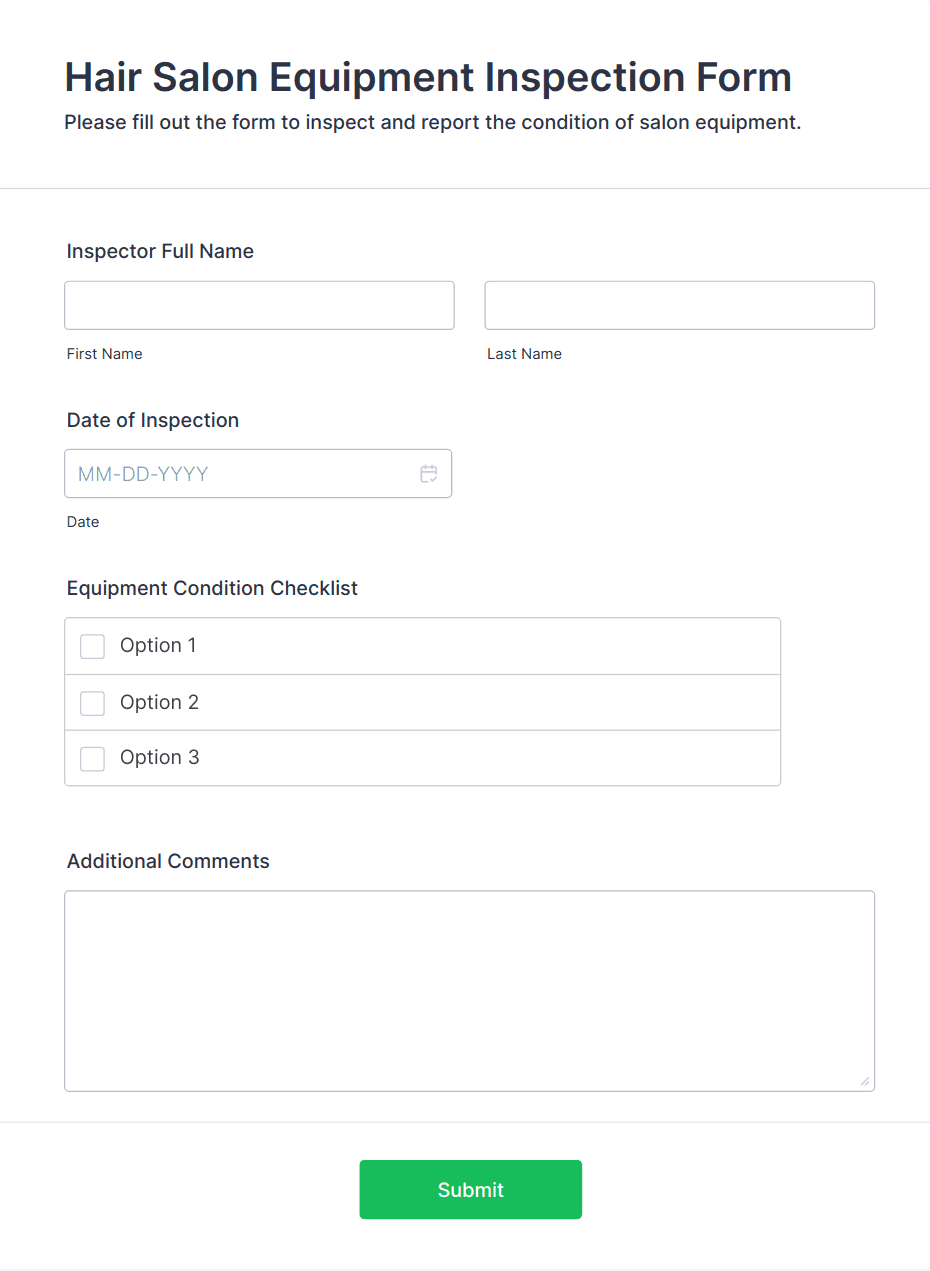Click the green Submit button
Image resolution: width=930 pixels, height=1271 pixels.
tap(470, 1190)
